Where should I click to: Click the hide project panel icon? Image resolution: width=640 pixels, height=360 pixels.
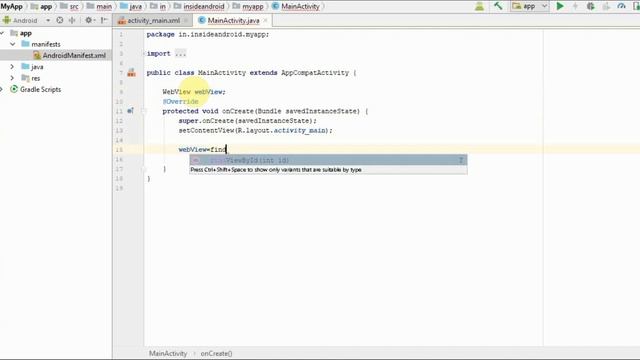click(104, 20)
